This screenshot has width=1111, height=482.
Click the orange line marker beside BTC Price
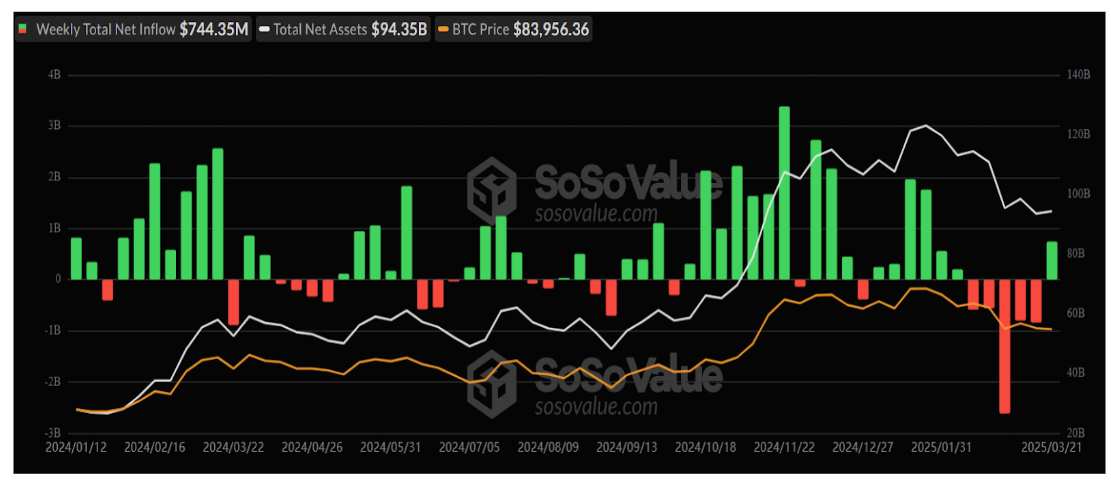point(444,30)
